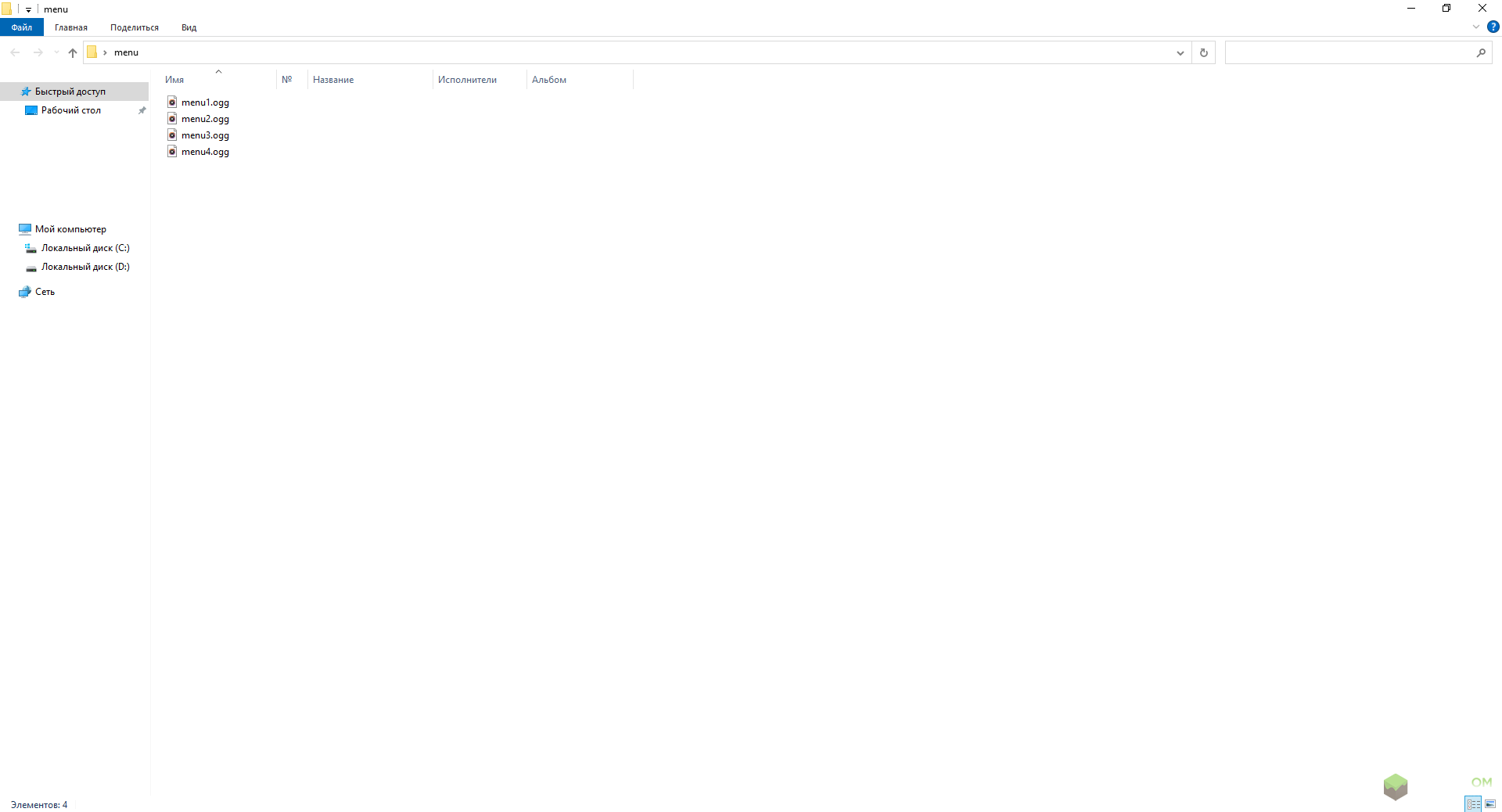Click the Быстрый доступ star icon
This screenshot has width=1502, height=812.
click(x=25, y=92)
